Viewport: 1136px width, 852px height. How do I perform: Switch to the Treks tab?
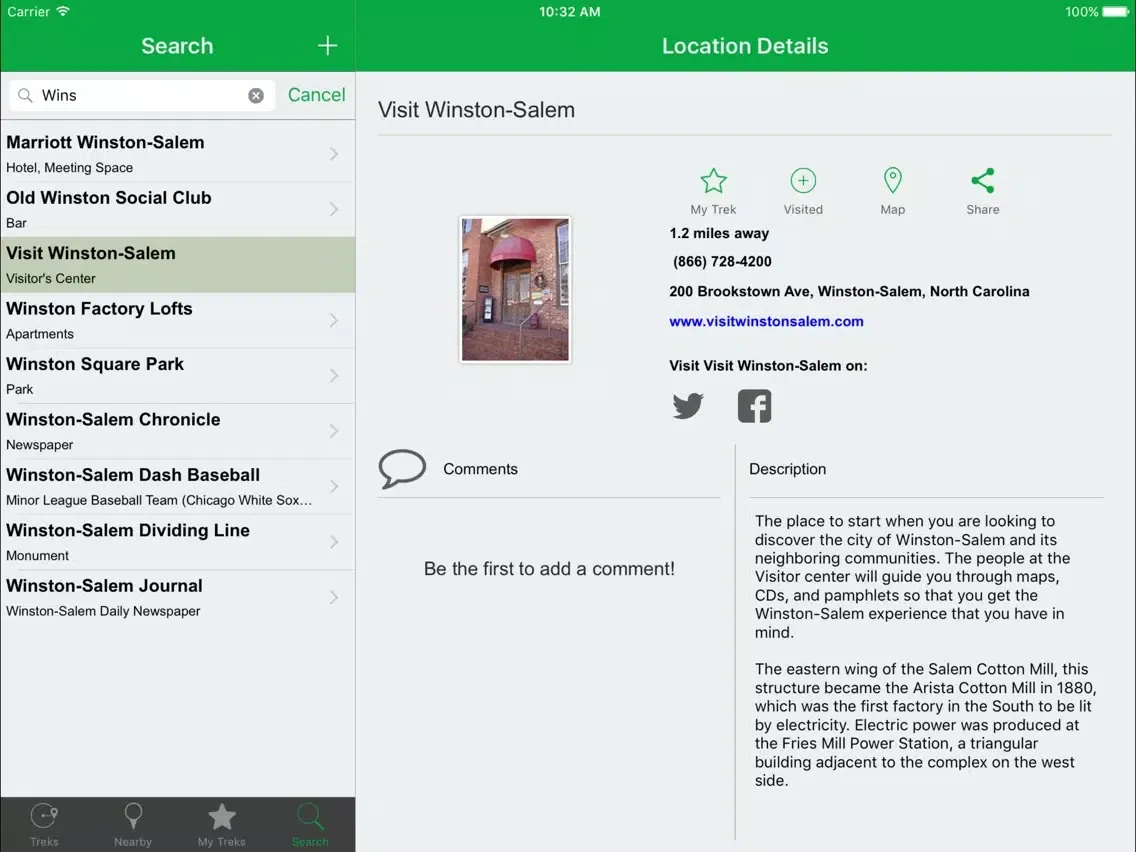[x=44, y=825]
